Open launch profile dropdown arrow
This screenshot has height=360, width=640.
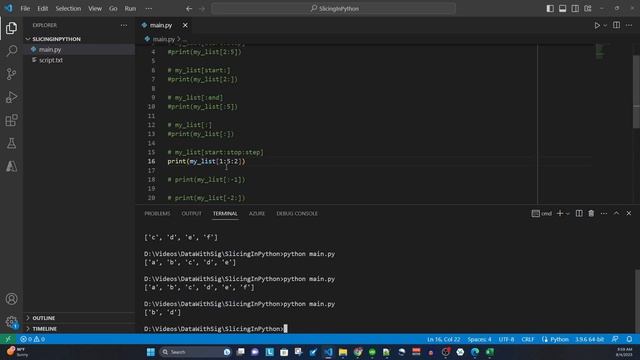[x=567, y=213]
